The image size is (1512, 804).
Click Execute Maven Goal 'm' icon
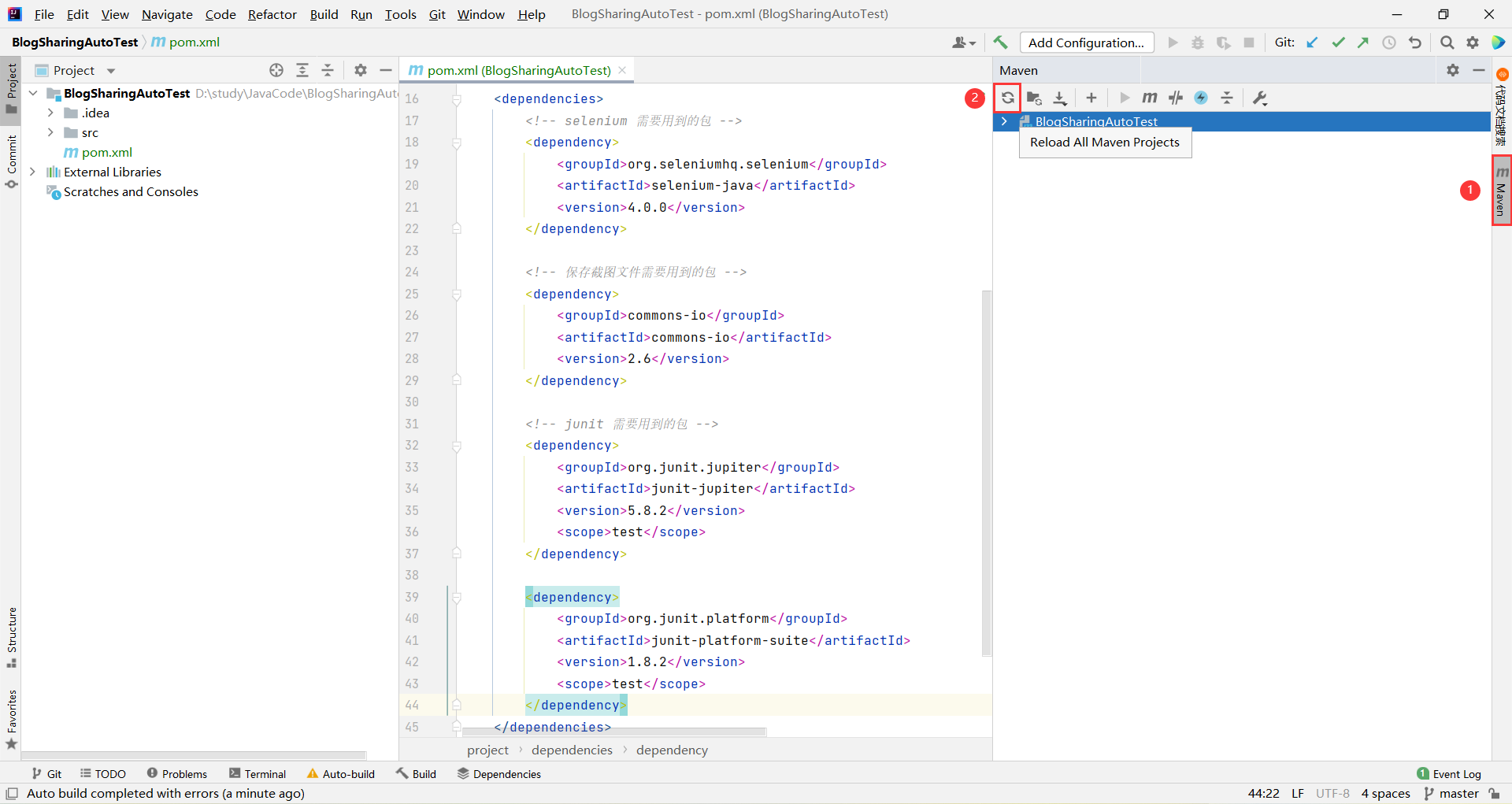(1150, 98)
